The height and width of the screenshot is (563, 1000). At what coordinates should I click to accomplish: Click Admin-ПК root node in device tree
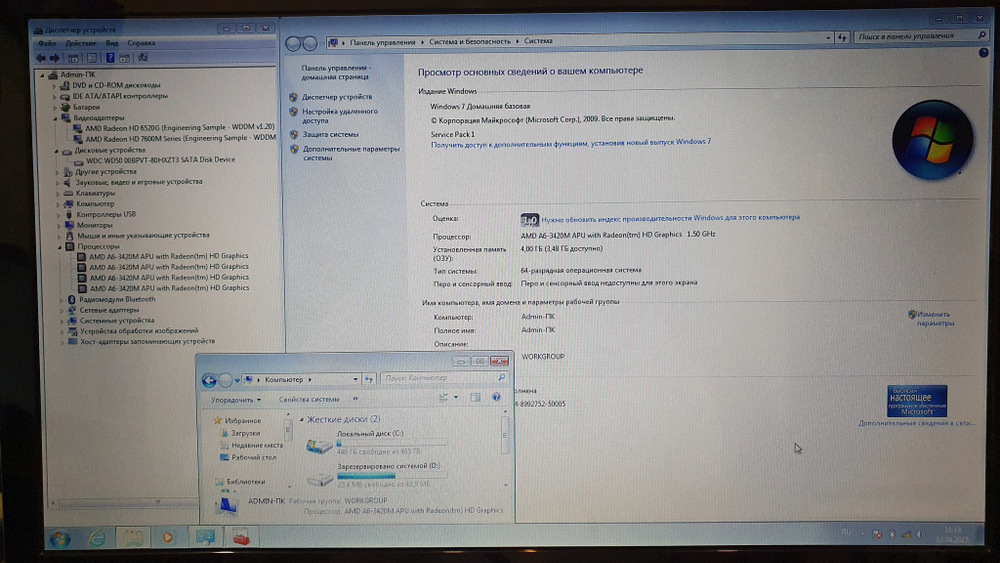coord(77,75)
